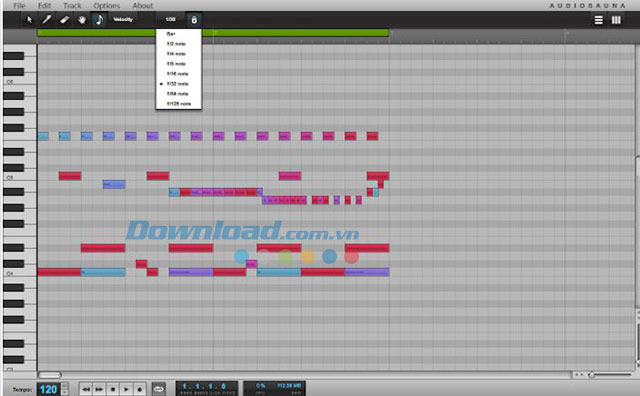Viewport: 640px width, 396px height.
Task: Open the Options menu
Action: coord(107,6)
